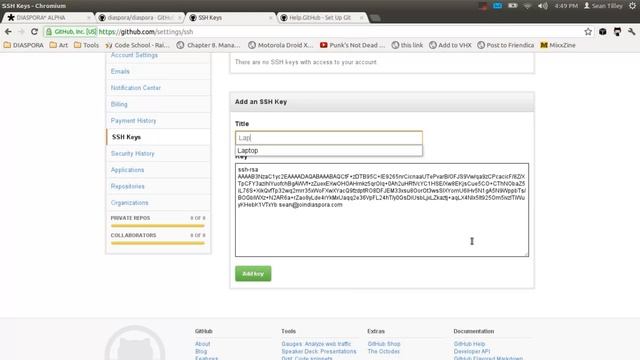This screenshot has width=640, height=360.
Task: Open the volume indicator in system tray
Action: tap(542, 6)
